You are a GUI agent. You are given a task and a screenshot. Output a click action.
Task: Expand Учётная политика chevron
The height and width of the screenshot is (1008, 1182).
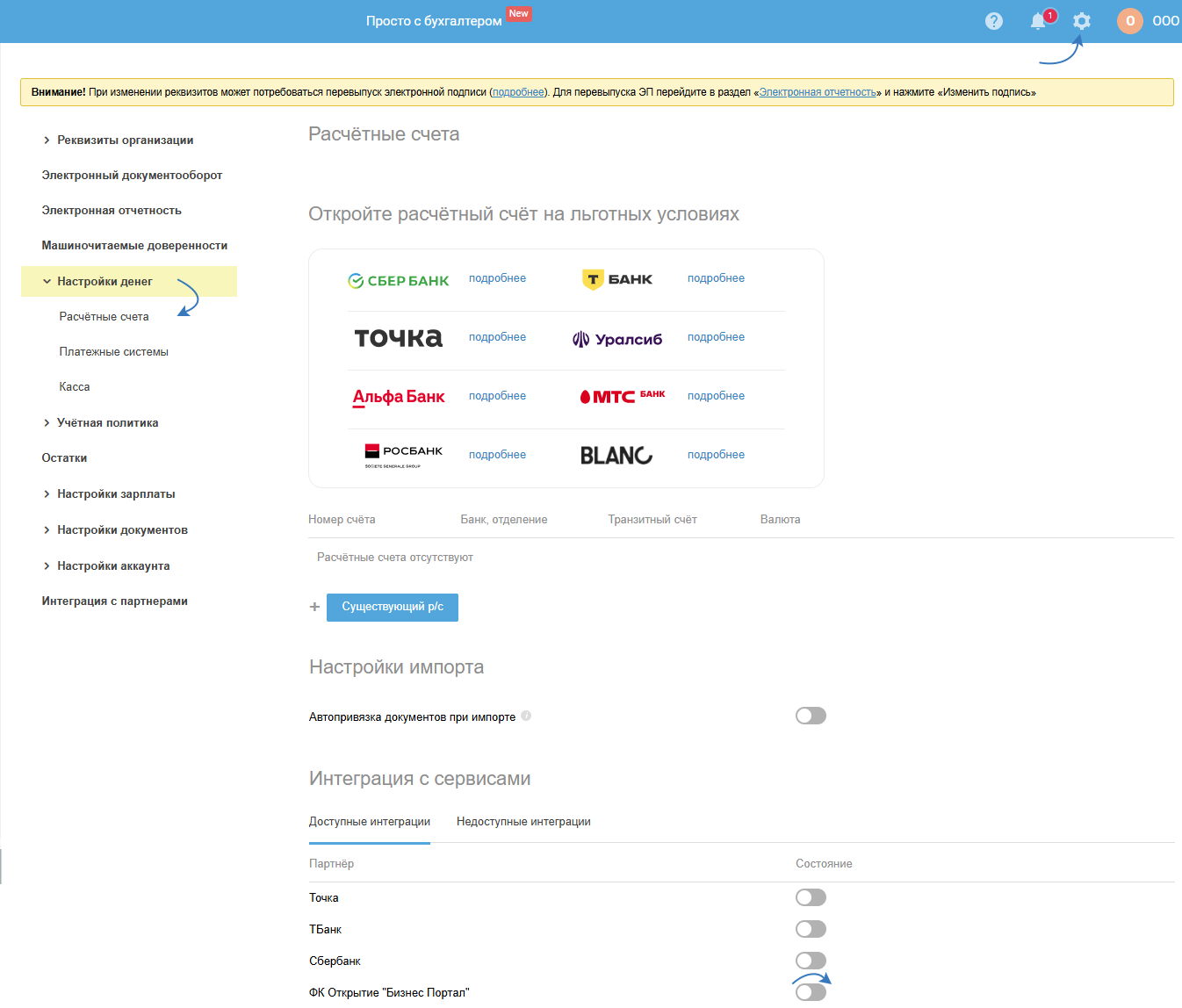(x=47, y=423)
